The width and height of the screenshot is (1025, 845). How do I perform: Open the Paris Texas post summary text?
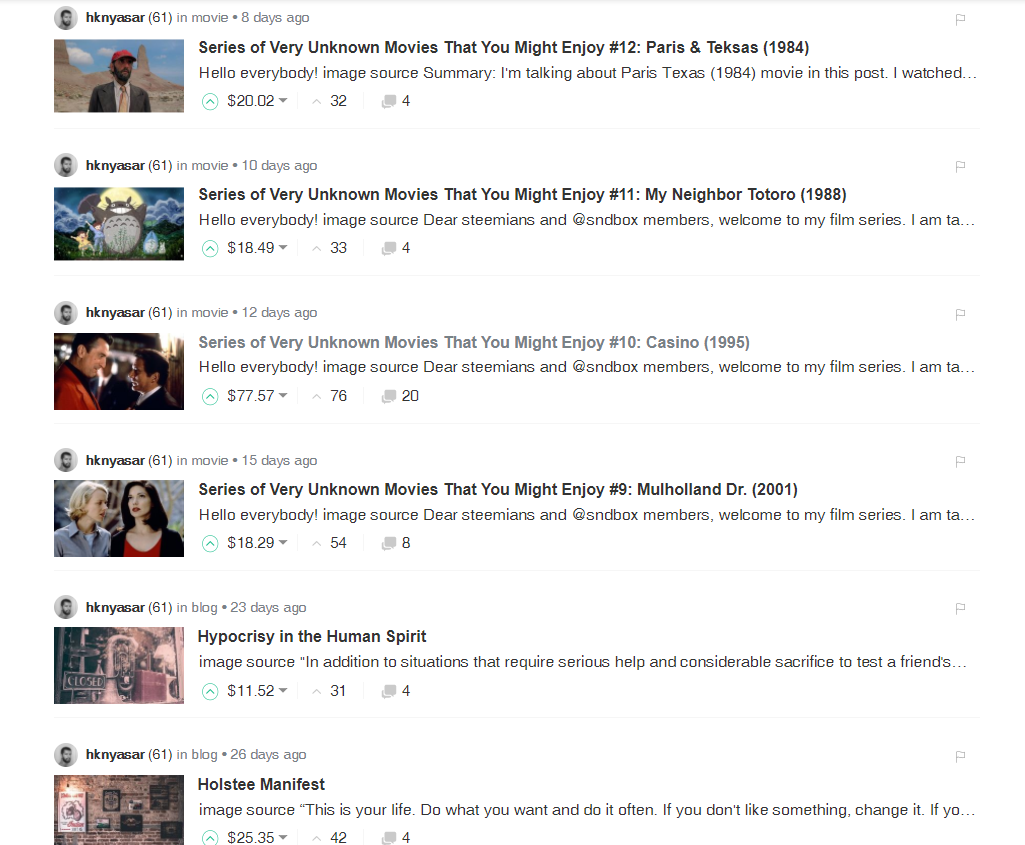point(588,73)
